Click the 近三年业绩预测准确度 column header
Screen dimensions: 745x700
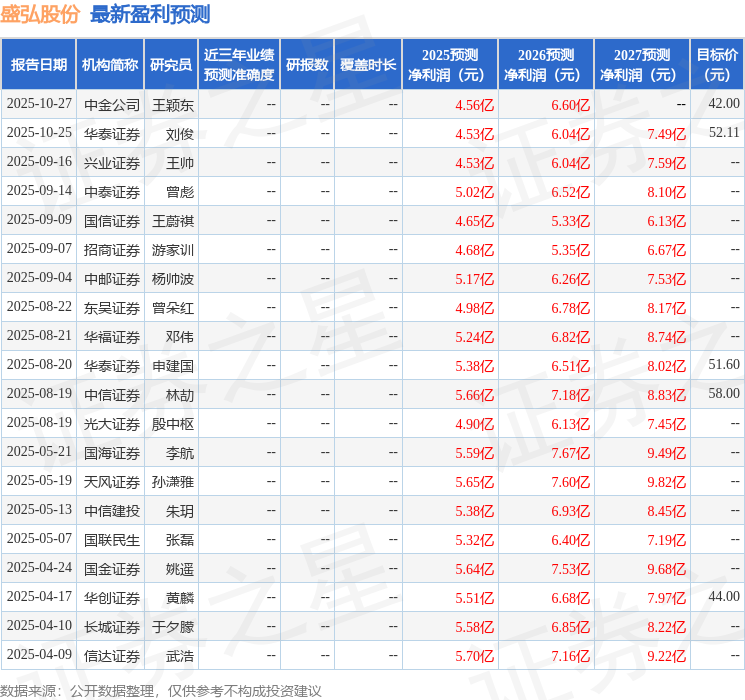(239, 64)
